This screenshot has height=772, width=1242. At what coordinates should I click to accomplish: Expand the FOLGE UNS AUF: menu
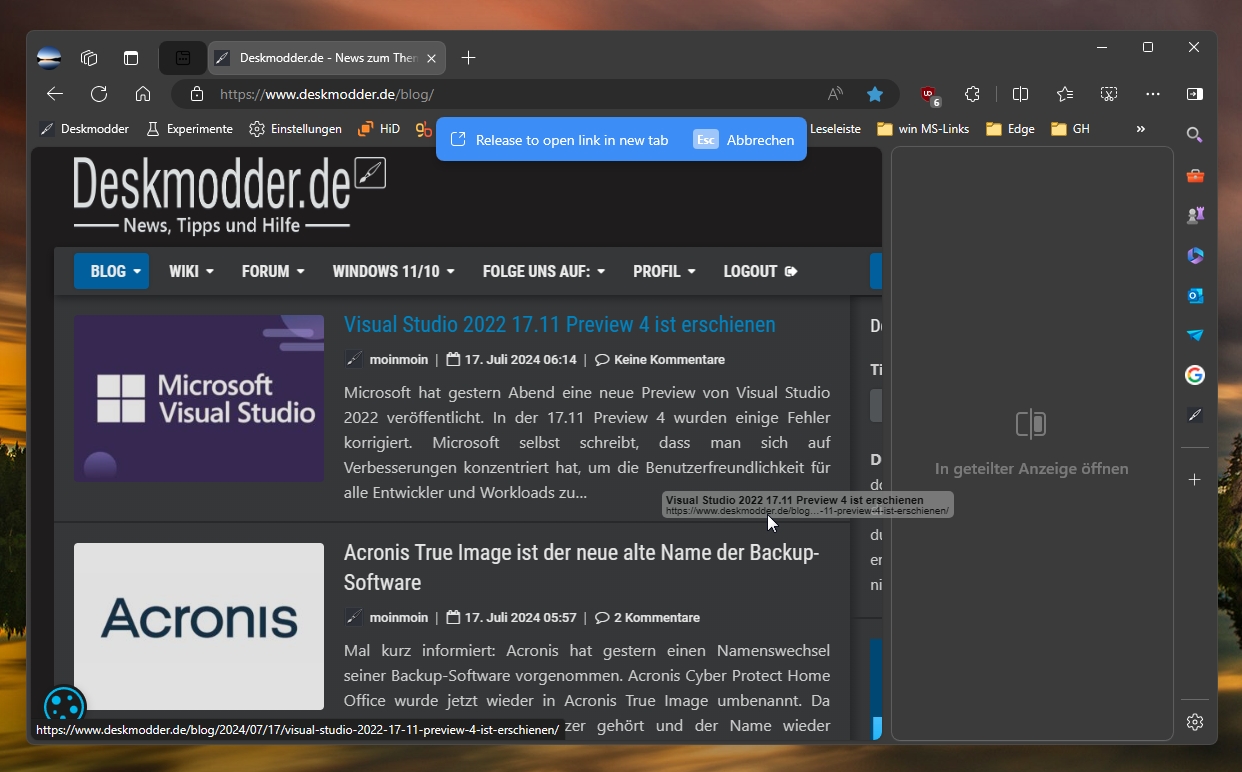click(x=544, y=271)
